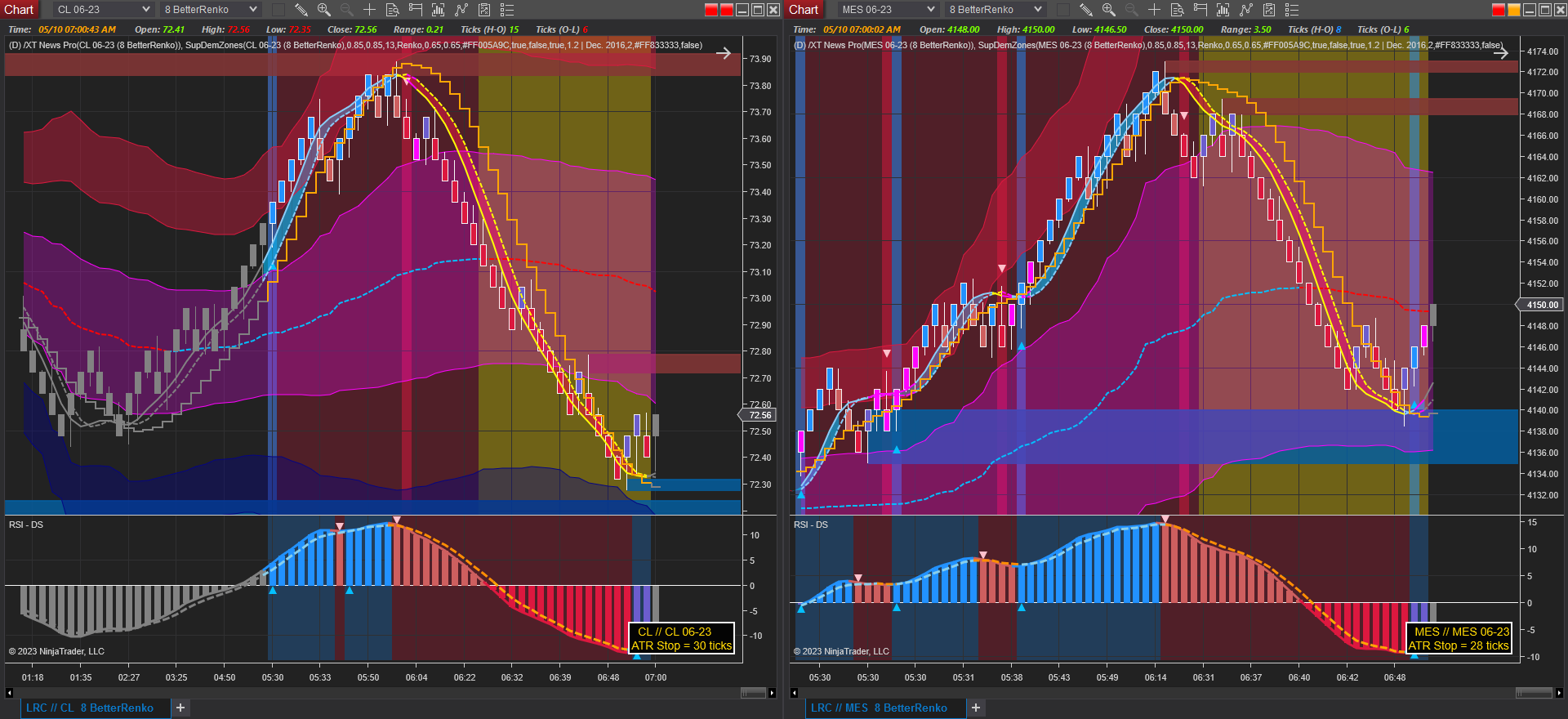Open data series bars icon in MES chart
Viewport: 1568px width, 719px height.
point(1223,10)
